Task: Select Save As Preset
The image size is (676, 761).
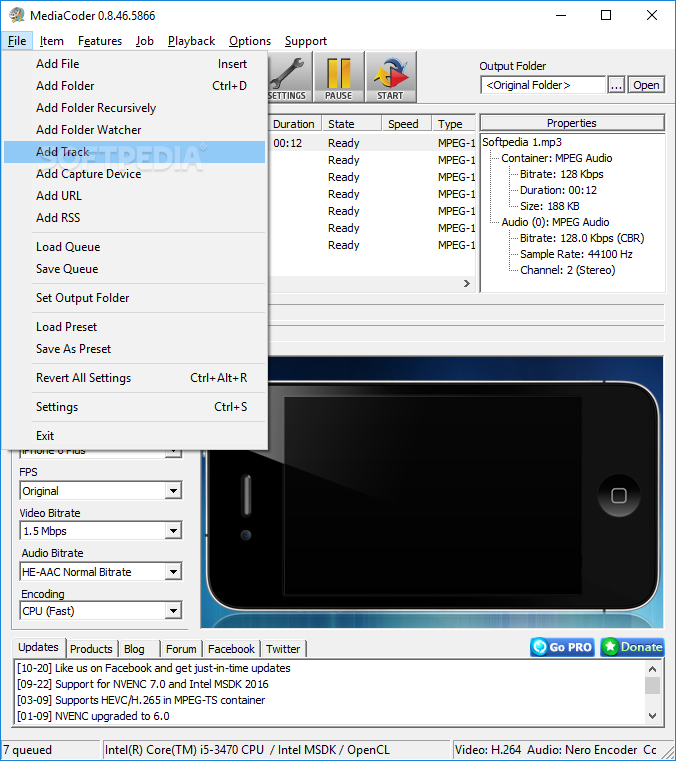Action: pyautogui.click(x=134, y=349)
